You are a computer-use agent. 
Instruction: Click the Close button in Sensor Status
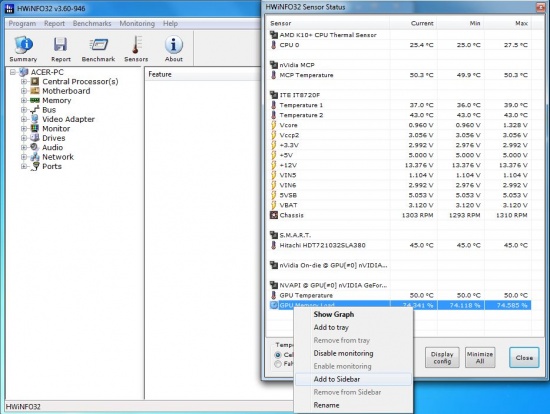524,358
